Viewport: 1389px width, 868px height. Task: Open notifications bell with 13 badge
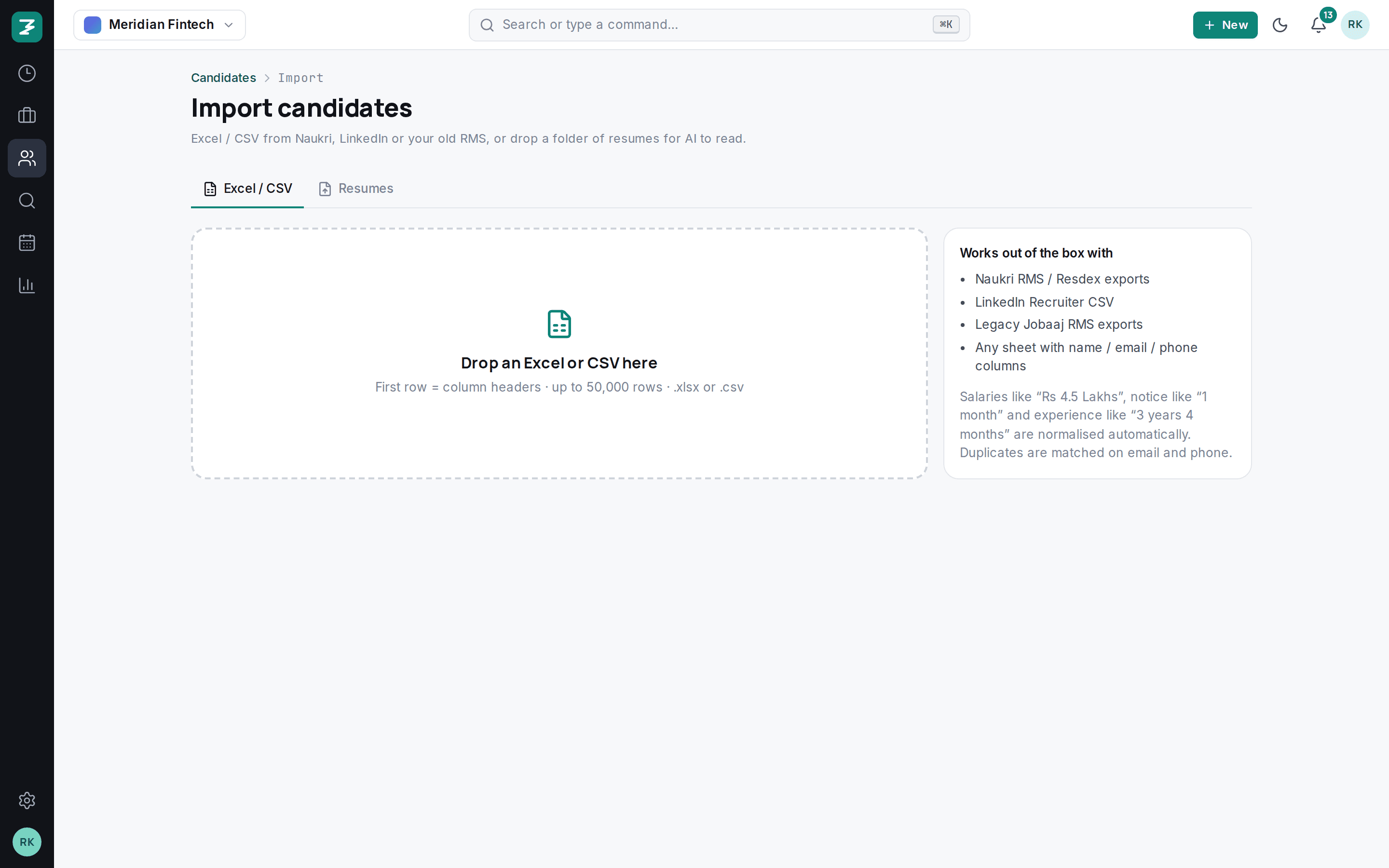click(x=1319, y=25)
